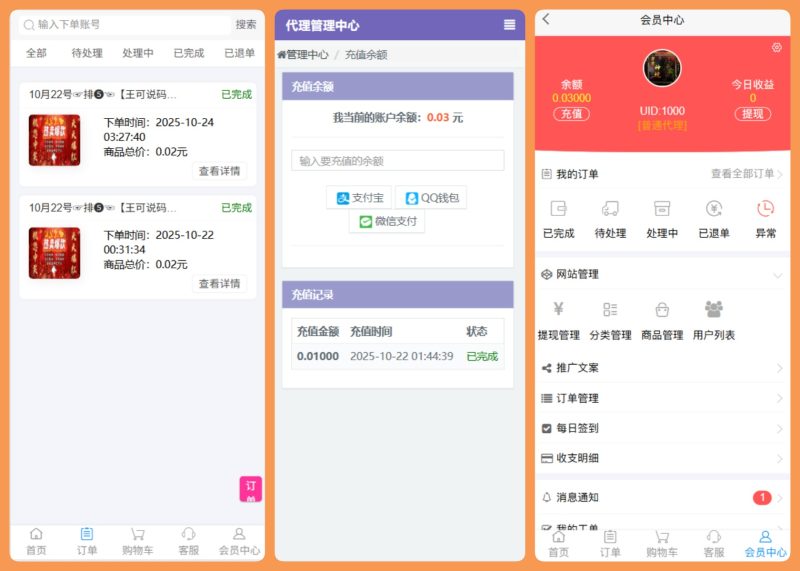The image size is (800, 571).
Task: Click the UID:1000 text
Action: pyautogui.click(x=662, y=111)
